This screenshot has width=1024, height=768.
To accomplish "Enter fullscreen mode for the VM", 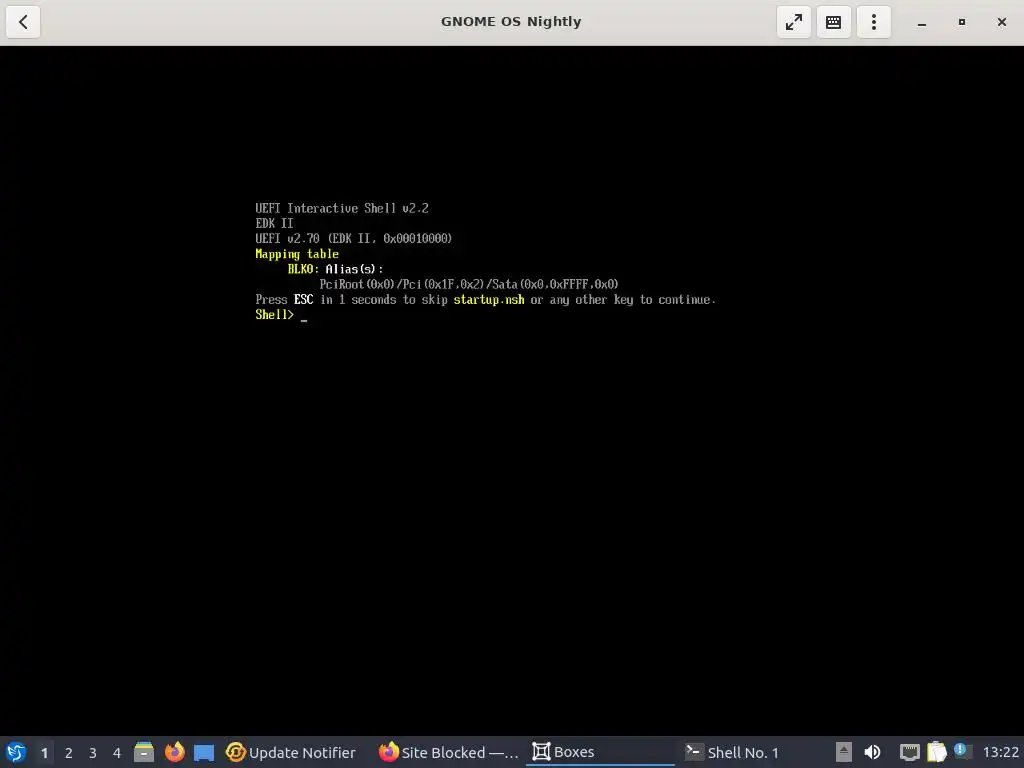I will pos(793,22).
